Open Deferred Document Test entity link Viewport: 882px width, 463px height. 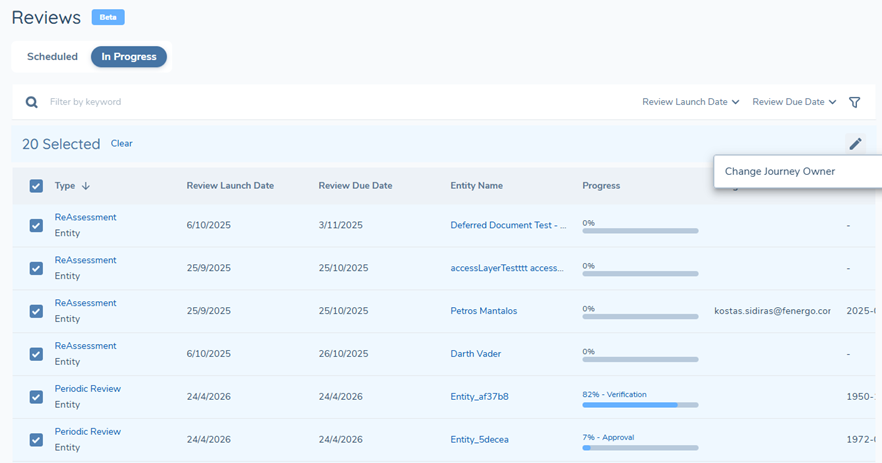(x=508, y=225)
